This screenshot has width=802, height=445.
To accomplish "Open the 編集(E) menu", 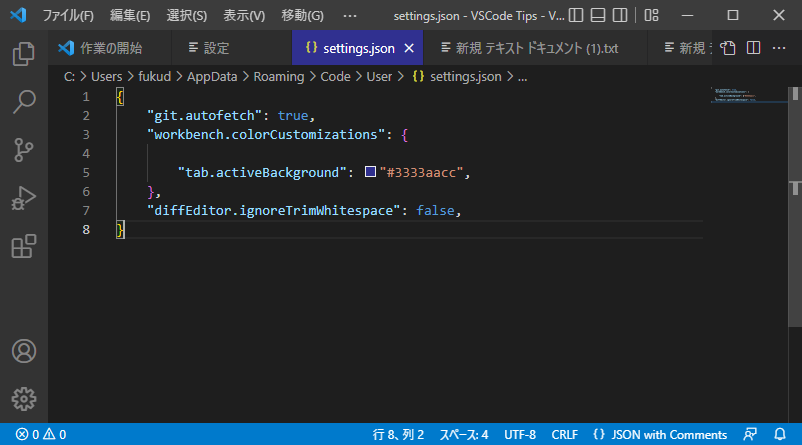I will [x=130, y=15].
